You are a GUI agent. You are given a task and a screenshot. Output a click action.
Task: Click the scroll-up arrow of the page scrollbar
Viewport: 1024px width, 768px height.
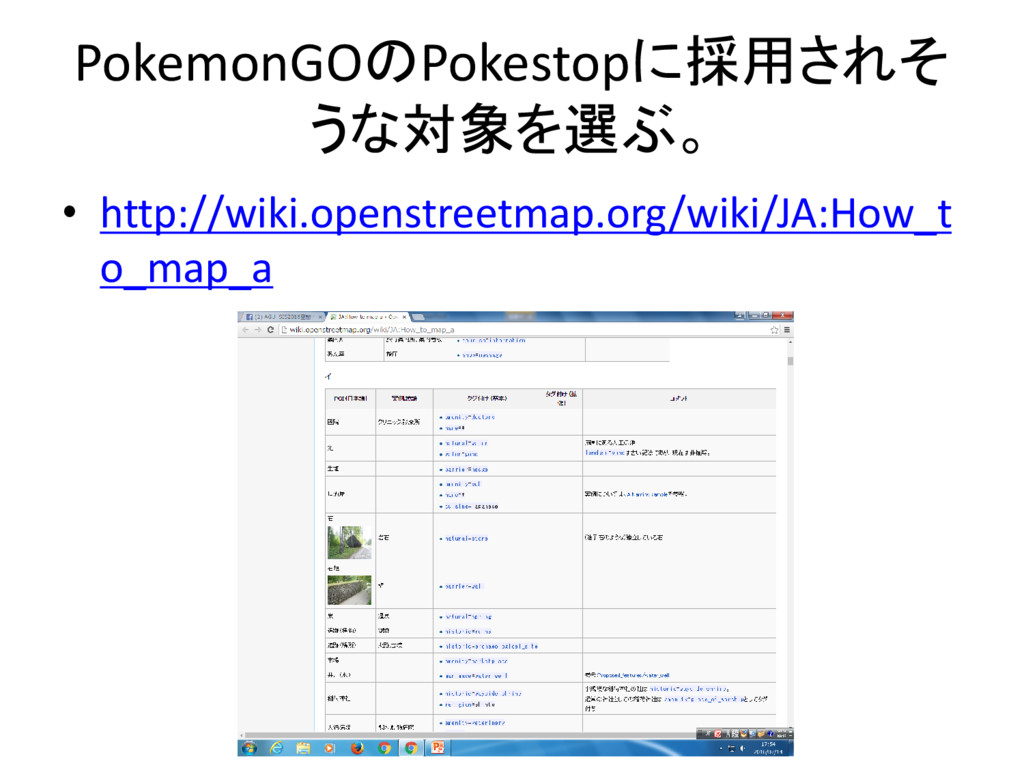click(790, 342)
